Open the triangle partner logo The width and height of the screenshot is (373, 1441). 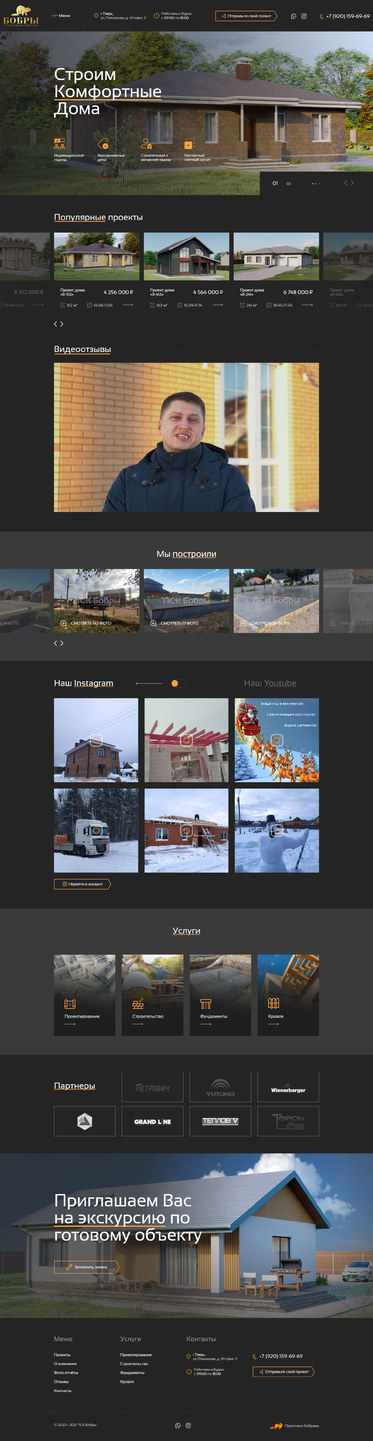click(84, 1121)
